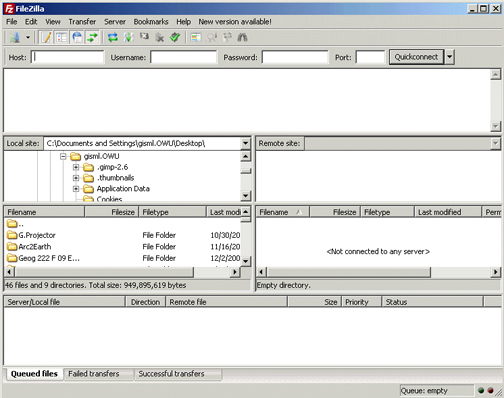This screenshot has width=504, height=398.
Task: Select the .thumbnails folder in tree
Action: coord(115,178)
